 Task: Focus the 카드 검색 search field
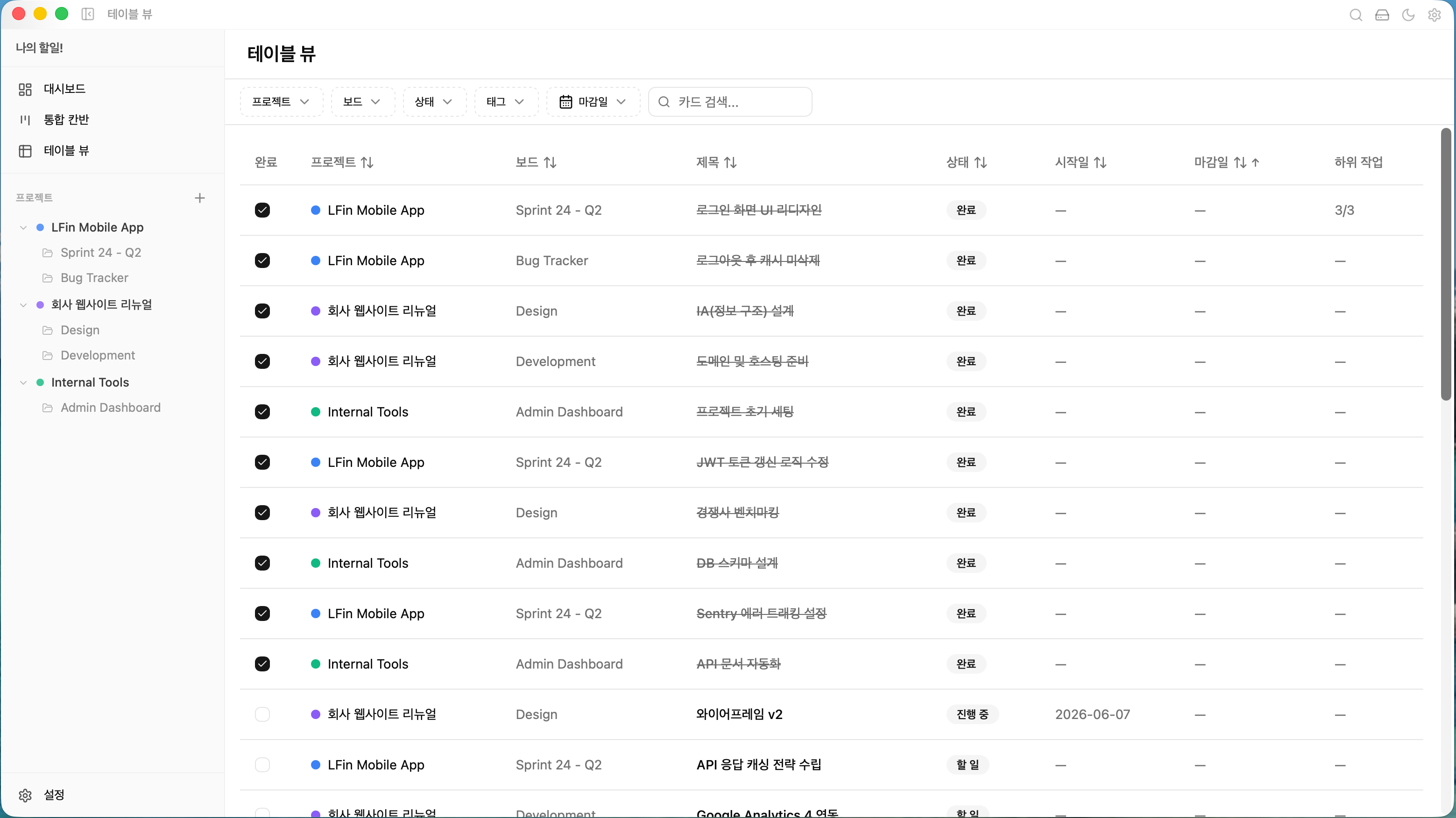pos(730,102)
